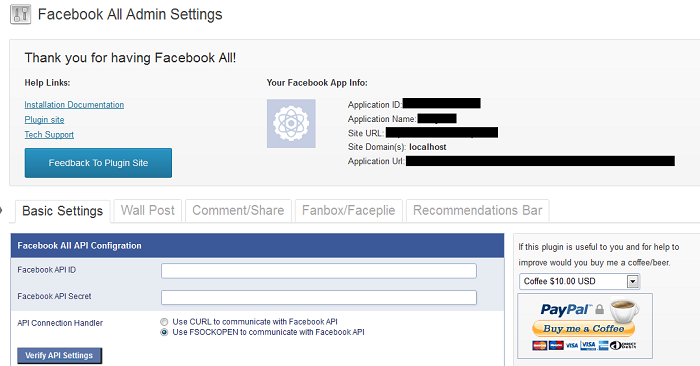Focus the Facebook API Secret input field
Viewport: 700px width, 366px height.
point(319,298)
